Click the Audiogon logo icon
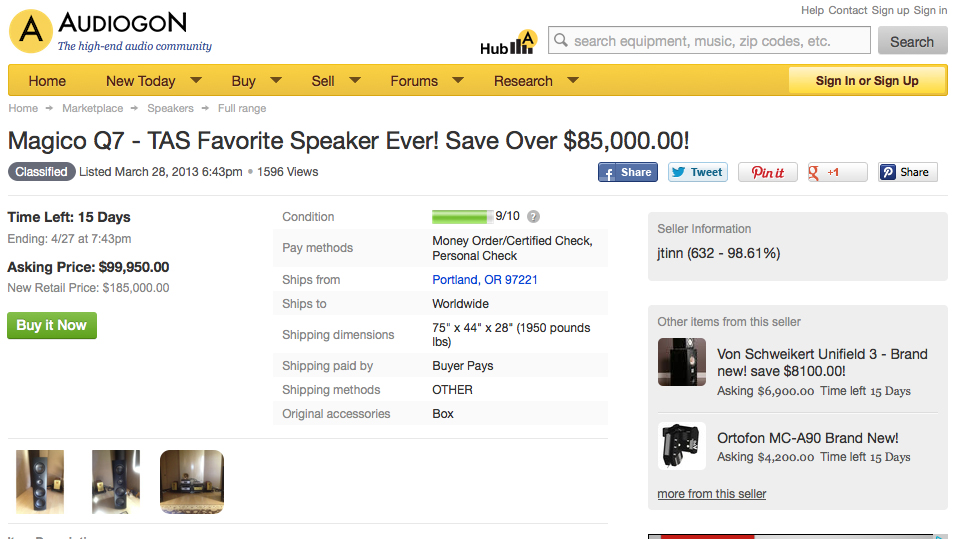The height and width of the screenshot is (539, 955). [x=31, y=32]
